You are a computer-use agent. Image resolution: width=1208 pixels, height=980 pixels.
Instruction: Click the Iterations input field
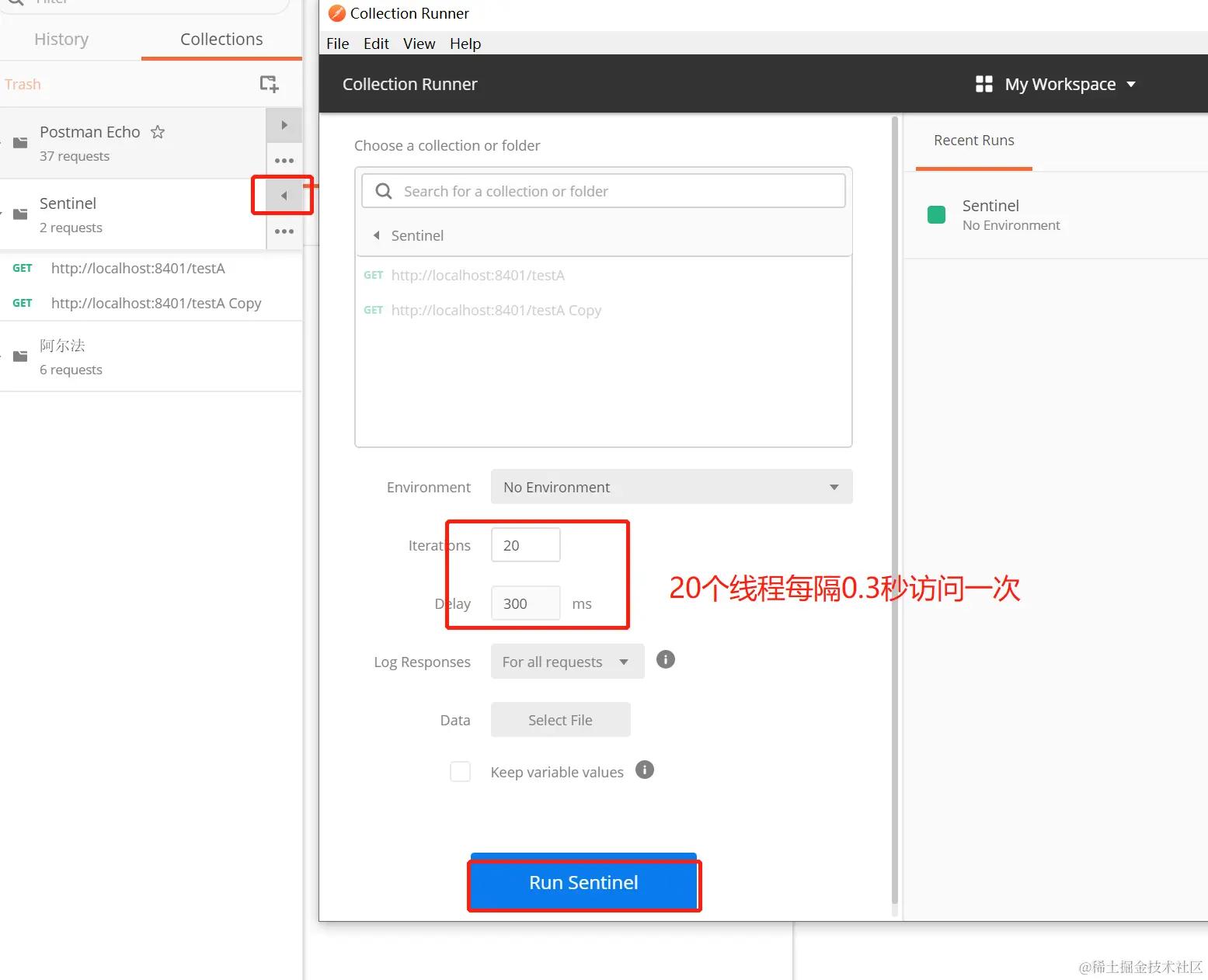[x=526, y=545]
